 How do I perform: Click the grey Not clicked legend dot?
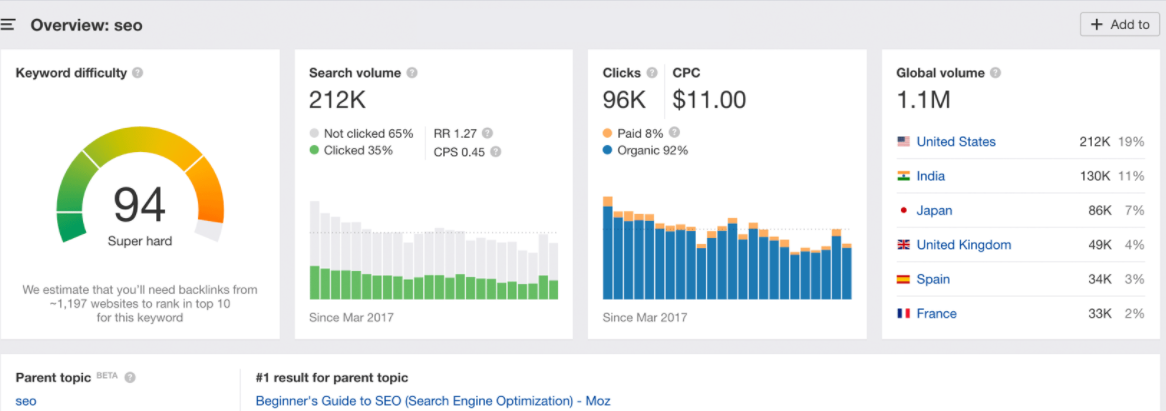click(315, 134)
